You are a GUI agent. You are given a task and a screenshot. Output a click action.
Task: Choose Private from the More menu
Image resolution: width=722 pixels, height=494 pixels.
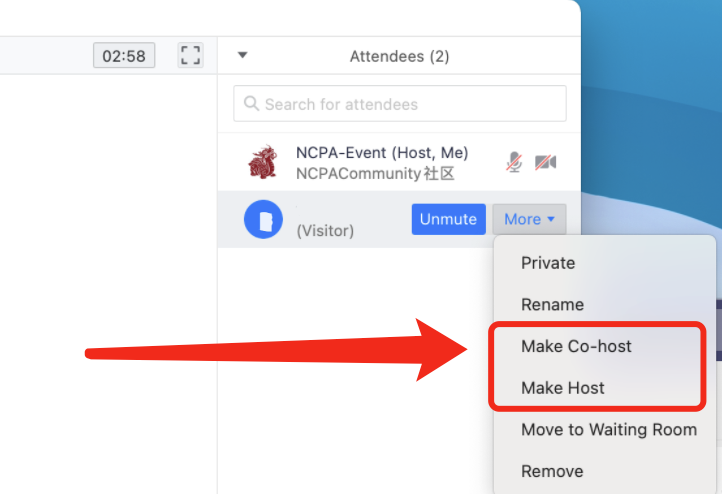click(x=548, y=263)
